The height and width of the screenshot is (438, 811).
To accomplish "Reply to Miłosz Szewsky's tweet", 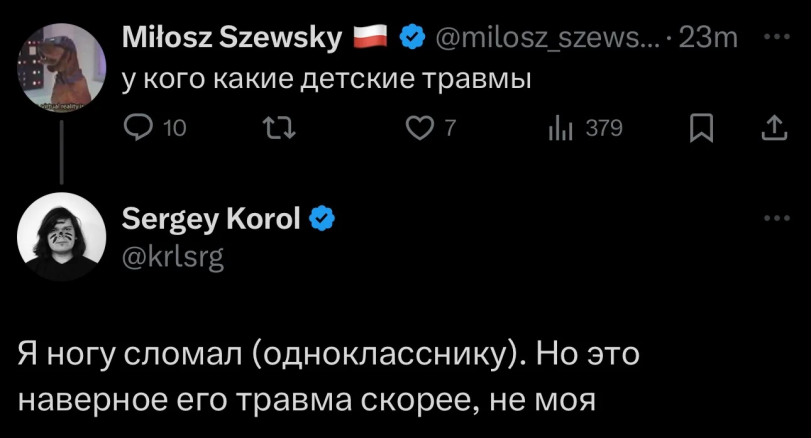I will click(137, 127).
